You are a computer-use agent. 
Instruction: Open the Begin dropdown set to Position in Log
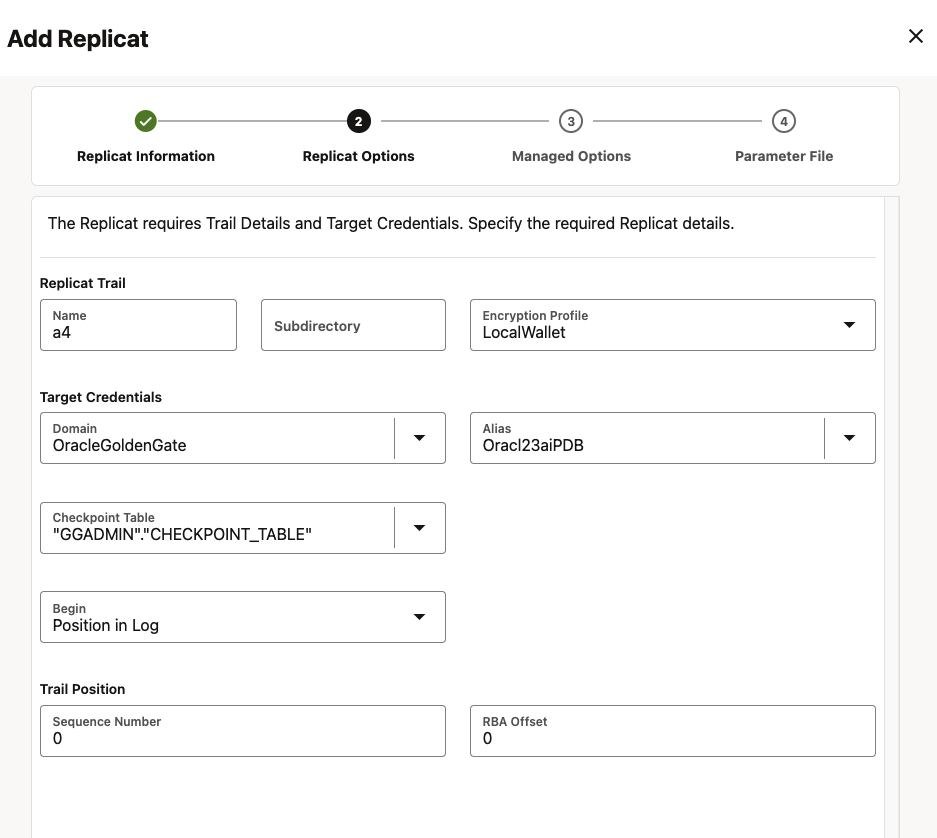420,617
